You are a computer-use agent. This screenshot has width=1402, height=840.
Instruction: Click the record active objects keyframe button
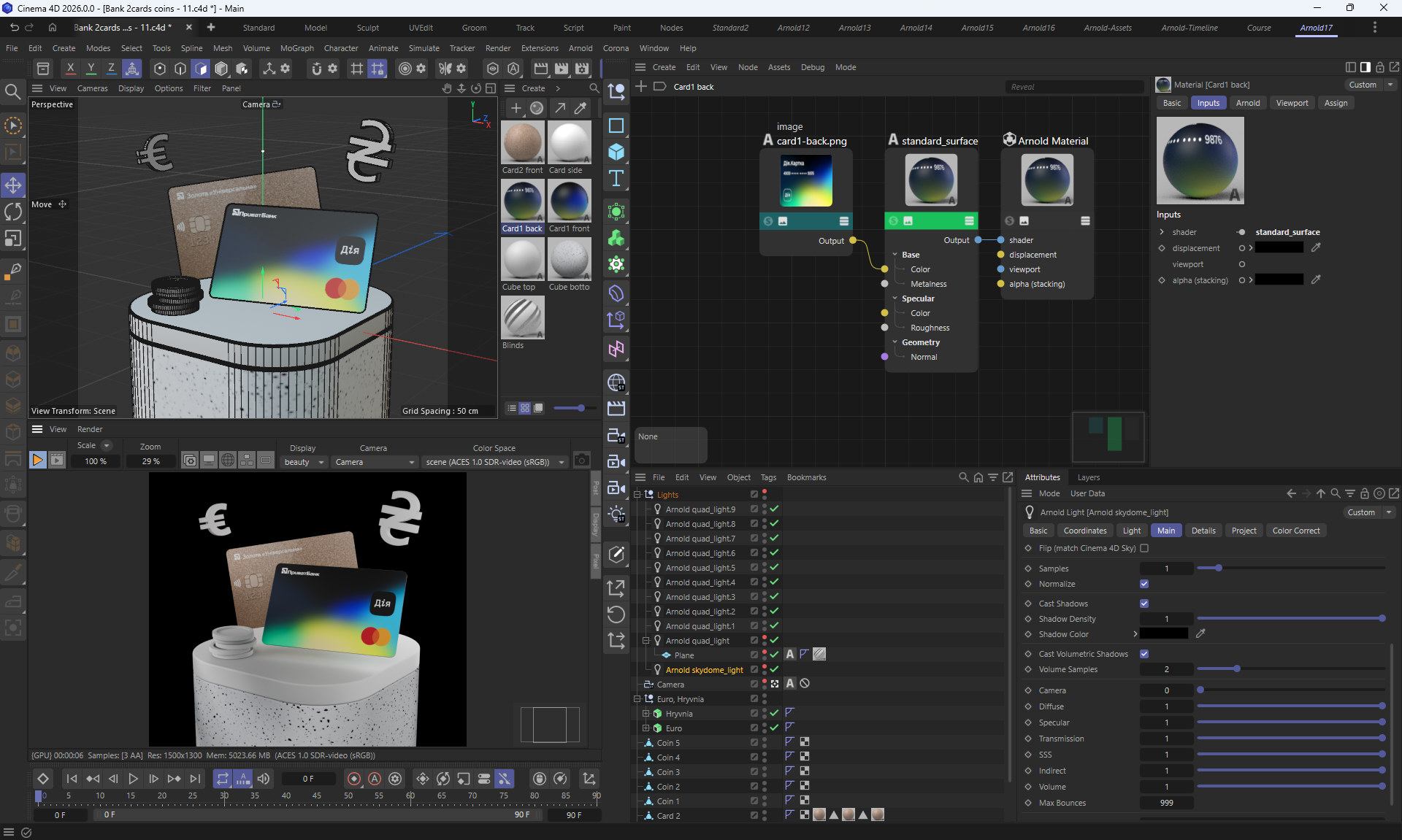coord(354,779)
